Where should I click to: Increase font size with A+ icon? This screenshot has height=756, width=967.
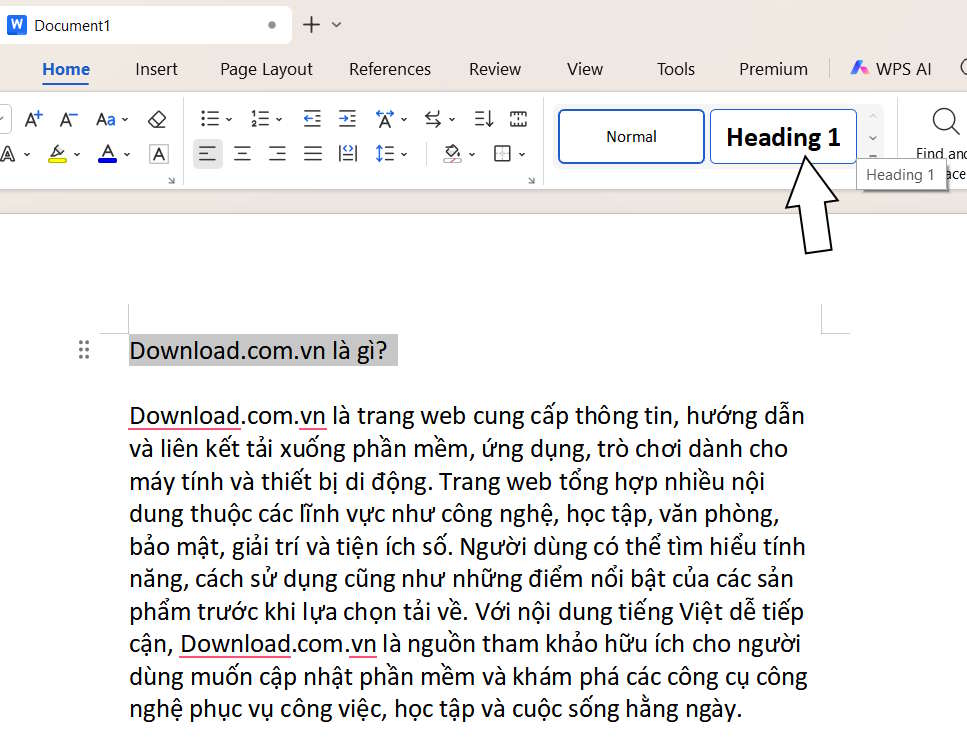point(33,118)
